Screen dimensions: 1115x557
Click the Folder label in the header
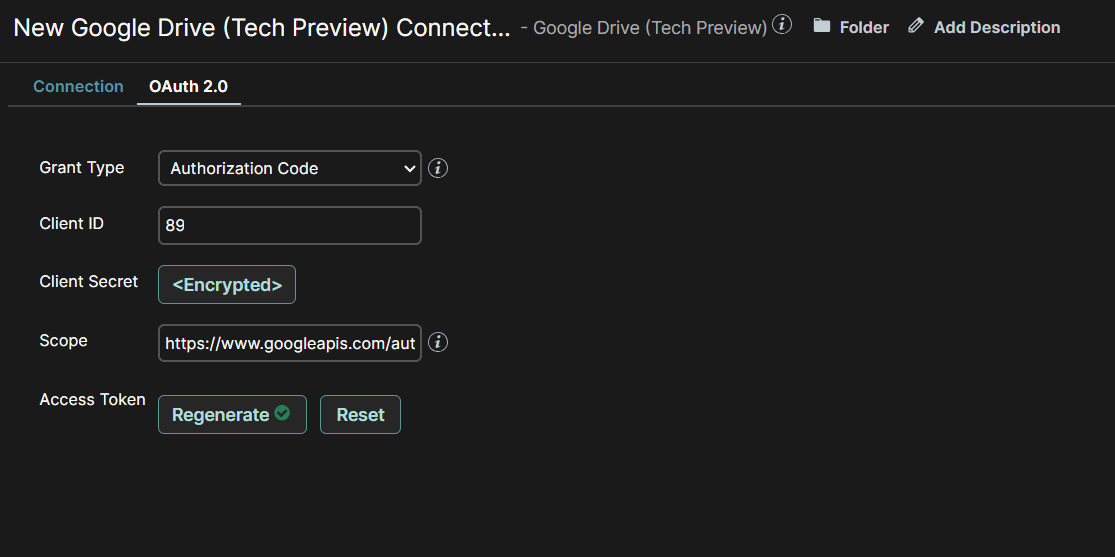coord(864,27)
